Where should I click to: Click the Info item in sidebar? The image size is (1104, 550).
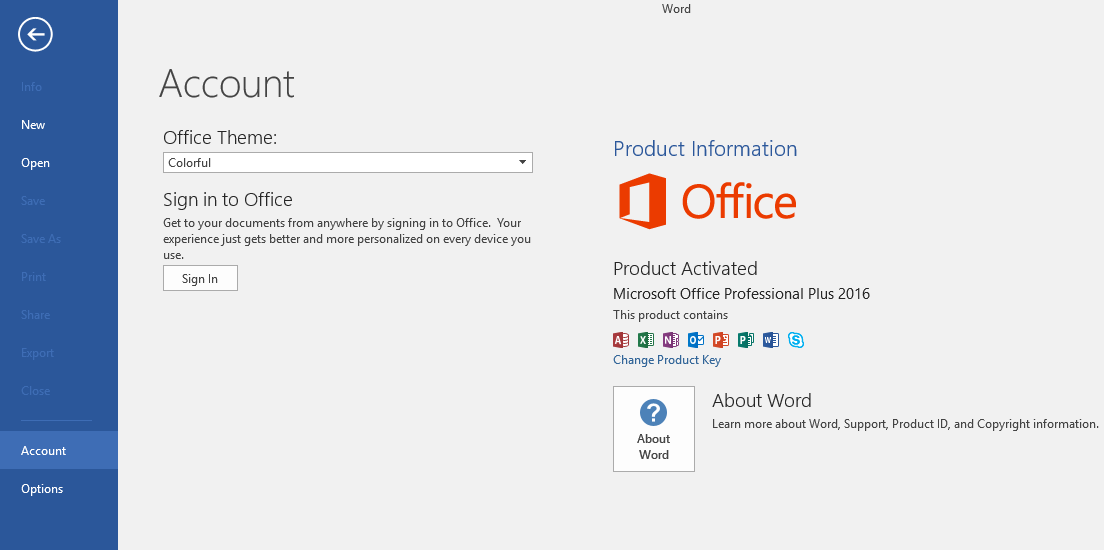tap(31, 87)
